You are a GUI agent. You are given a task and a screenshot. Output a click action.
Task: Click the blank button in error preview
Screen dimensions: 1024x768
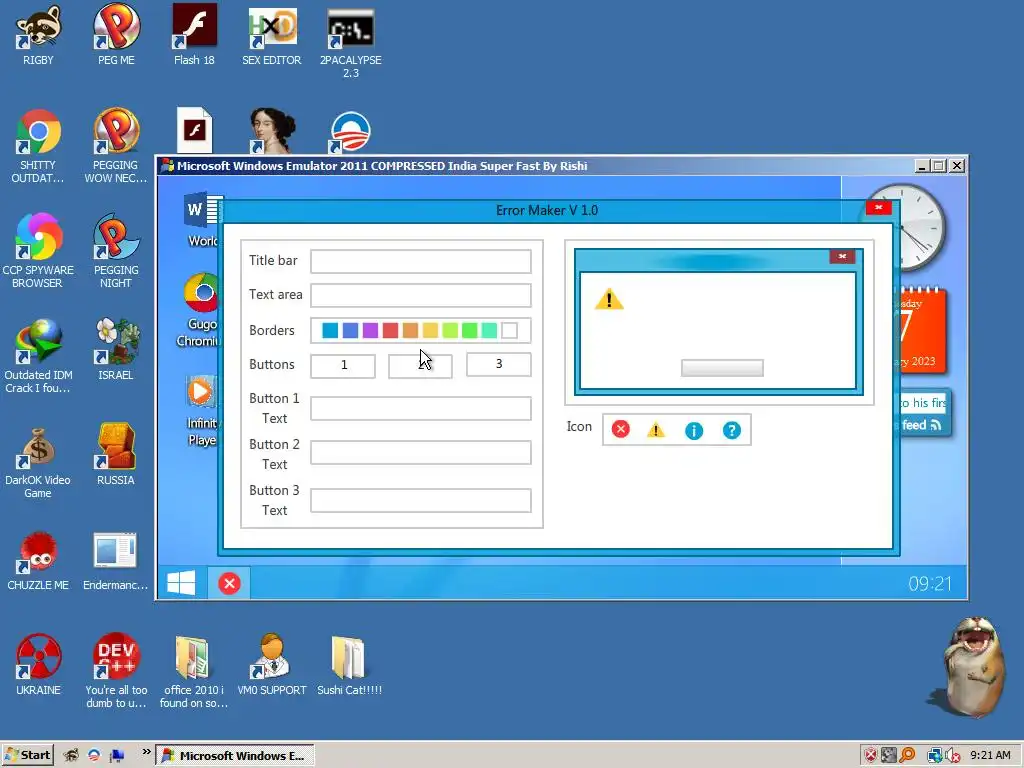(x=722, y=368)
